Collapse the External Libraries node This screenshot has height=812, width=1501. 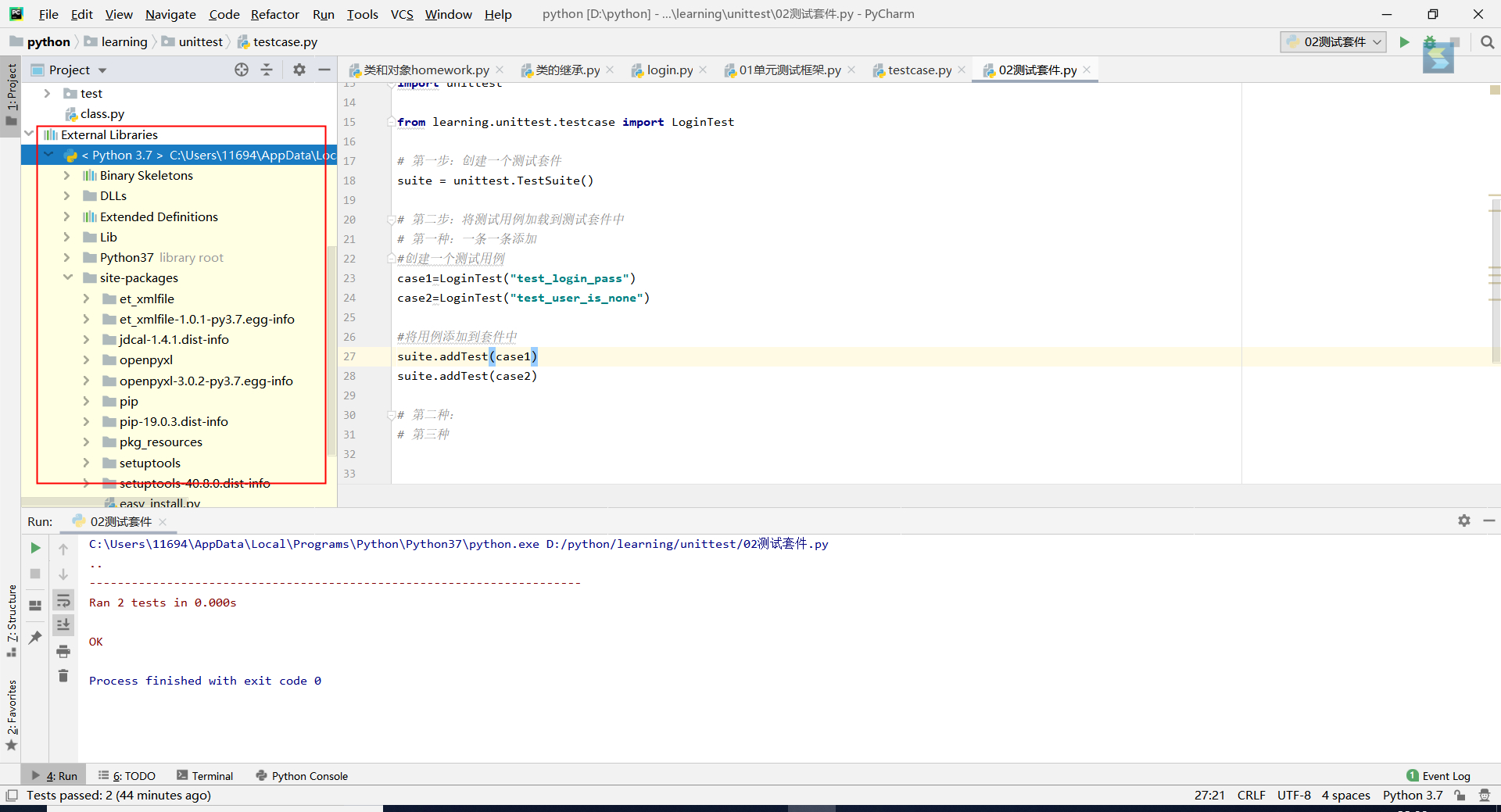coord(29,134)
